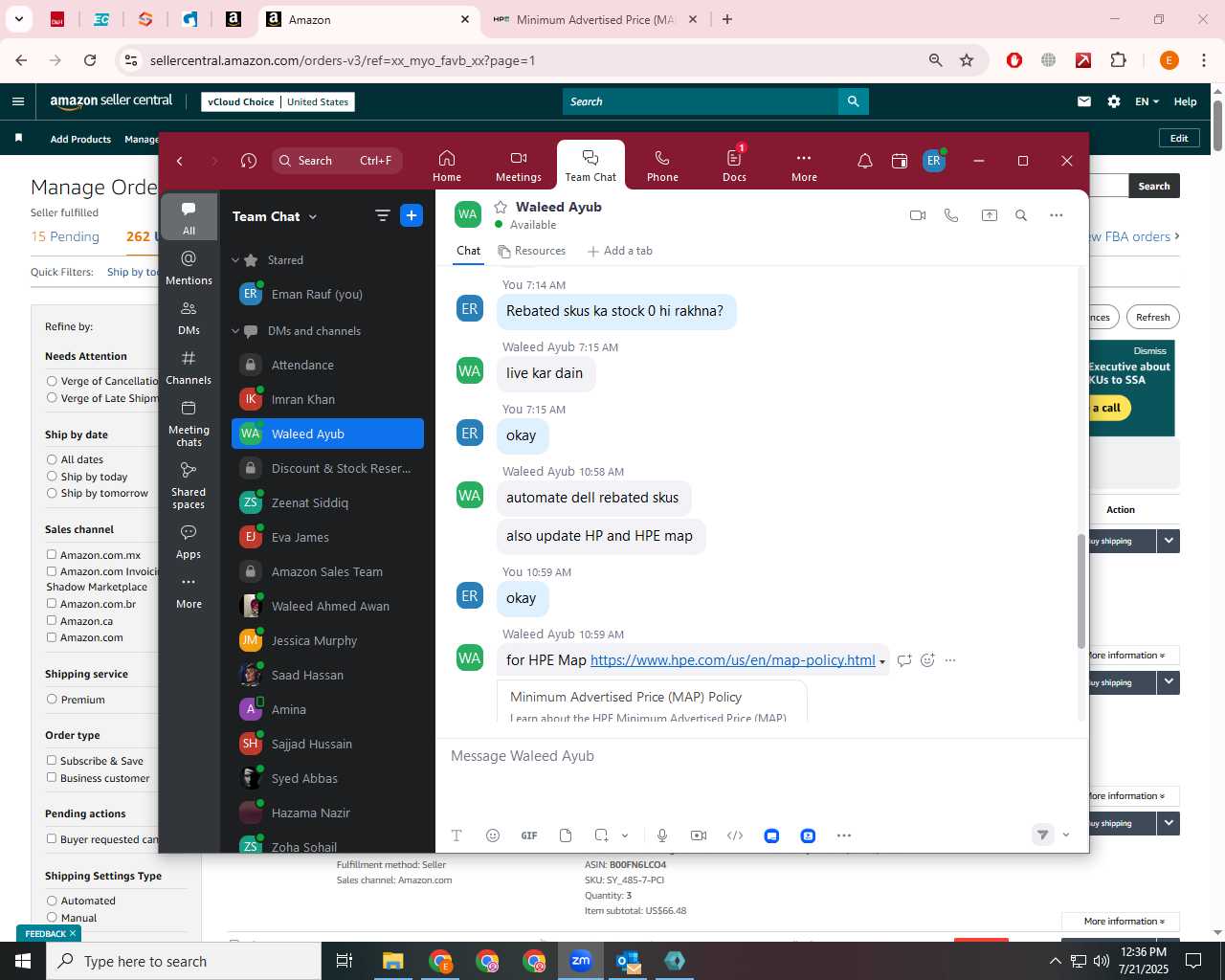Start a phone call from the chat header
The height and width of the screenshot is (980, 1225).
(951, 215)
